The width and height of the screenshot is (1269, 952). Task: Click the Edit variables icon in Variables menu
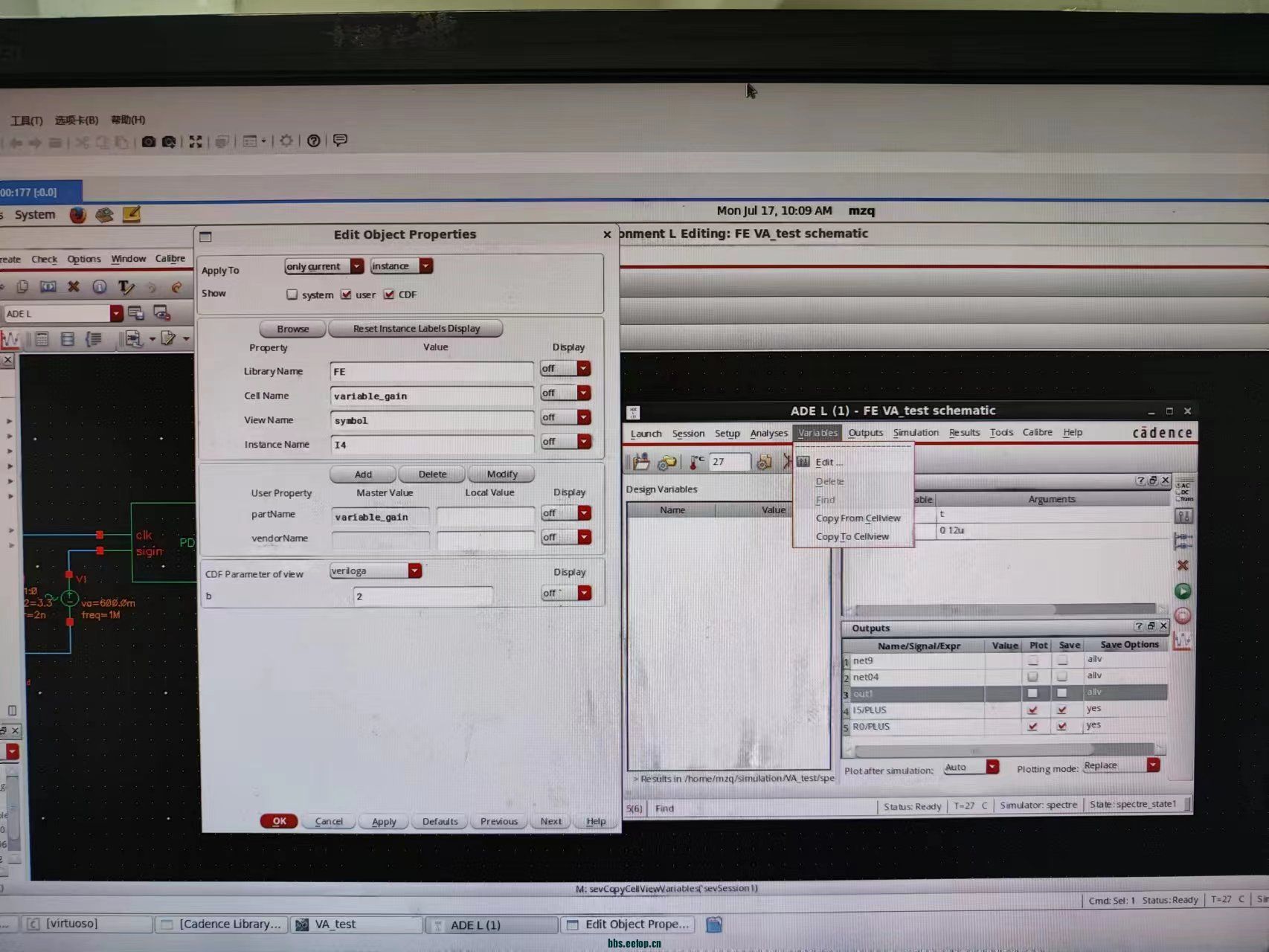[x=803, y=462]
